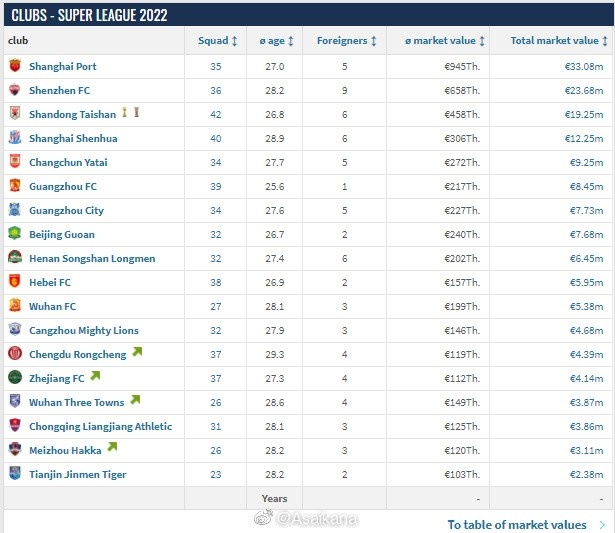
Task: Click the Cangzhou Mighty Lions crest
Action: pyautogui.click(x=15, y=329)
